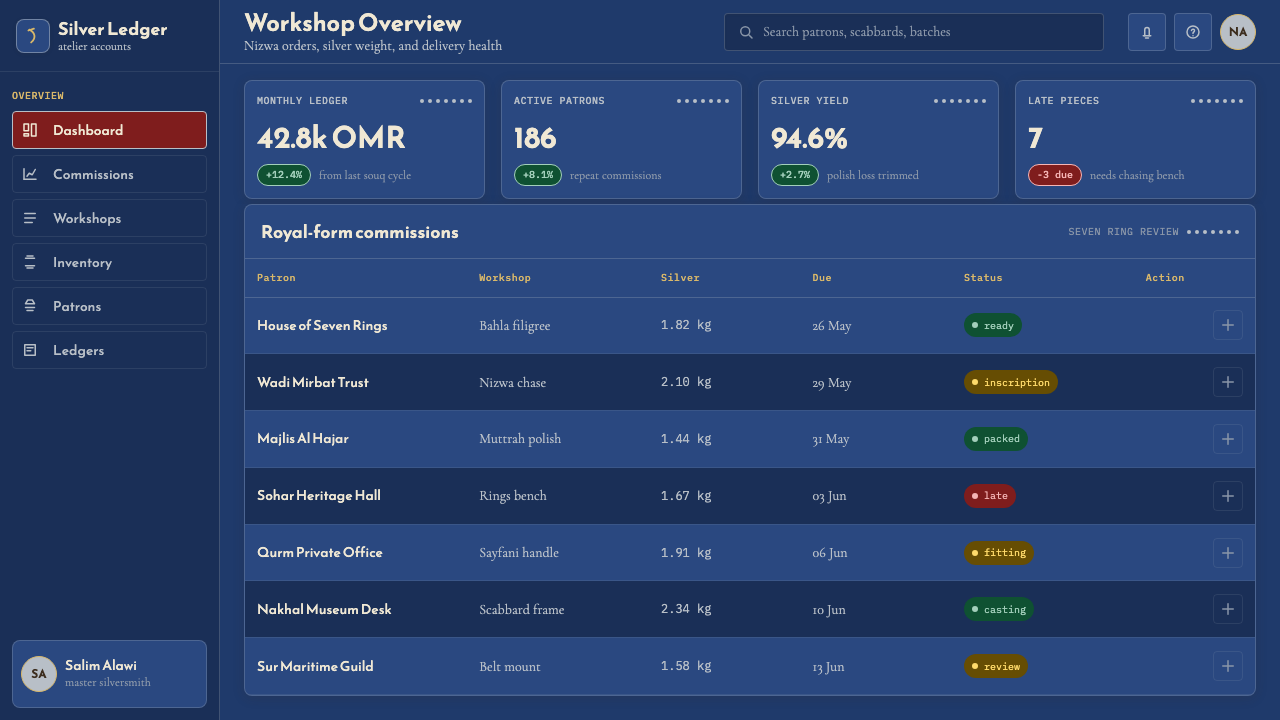The width and height of the screenshot is (1280, 720).
Task: Open the Late Pieces card
Action: (x=1135, y=140)
